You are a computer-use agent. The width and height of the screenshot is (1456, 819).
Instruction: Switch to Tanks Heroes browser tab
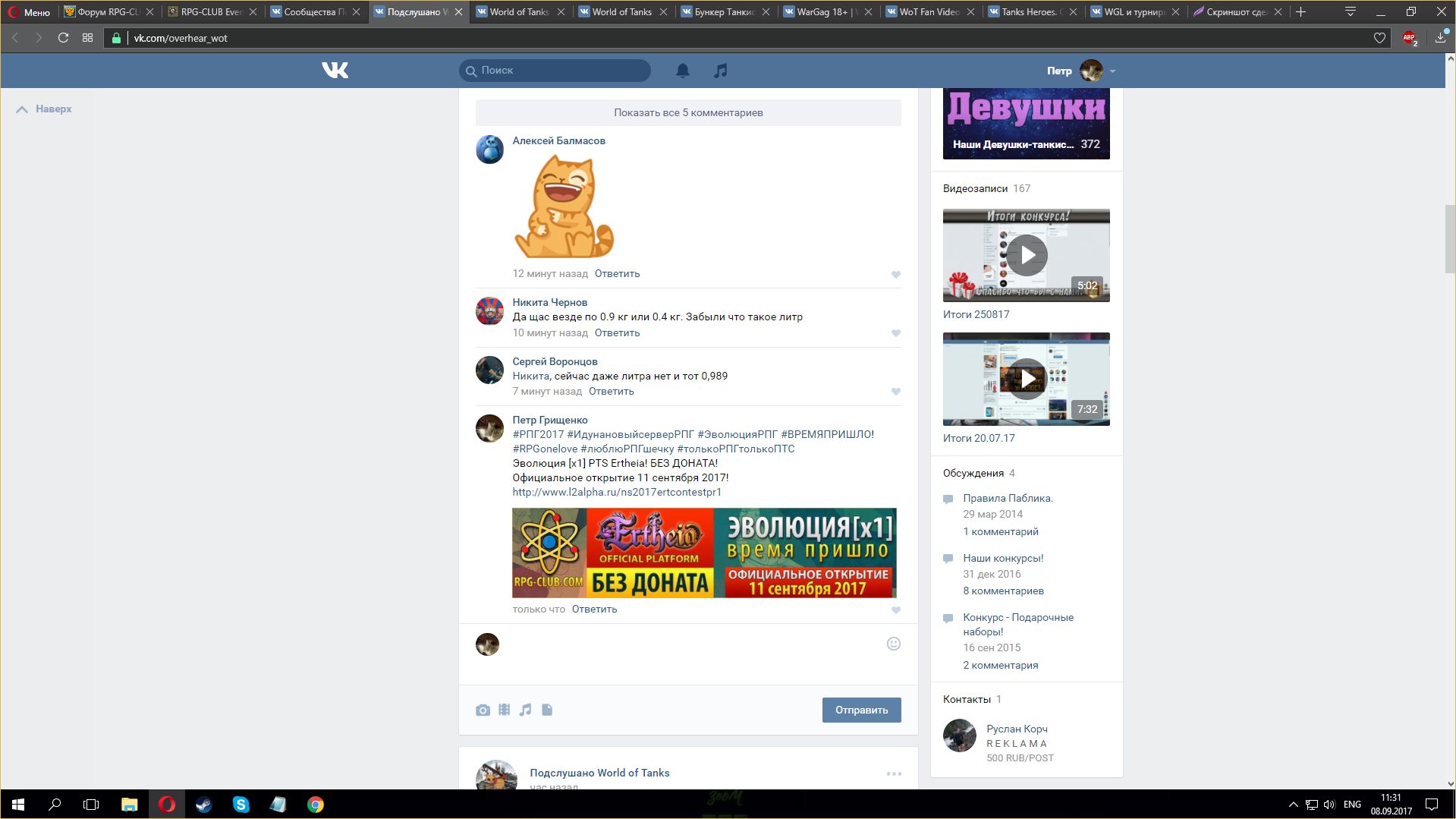click(x=1032, y=11)
